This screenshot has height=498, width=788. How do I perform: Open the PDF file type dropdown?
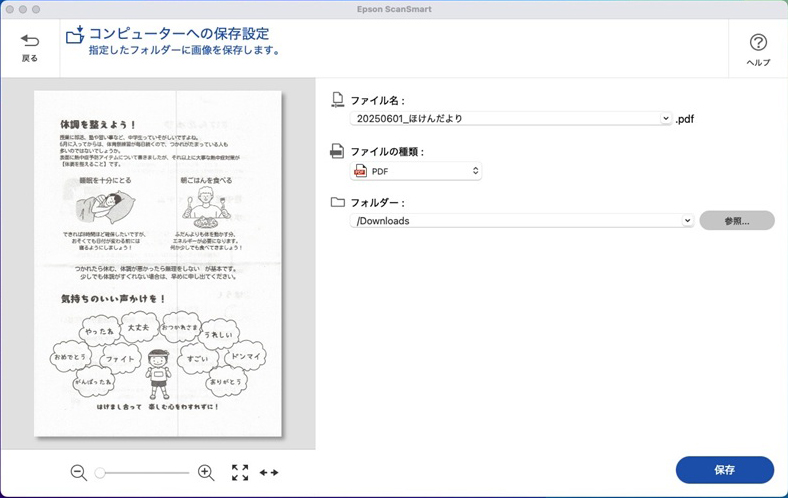coord(416,171)
